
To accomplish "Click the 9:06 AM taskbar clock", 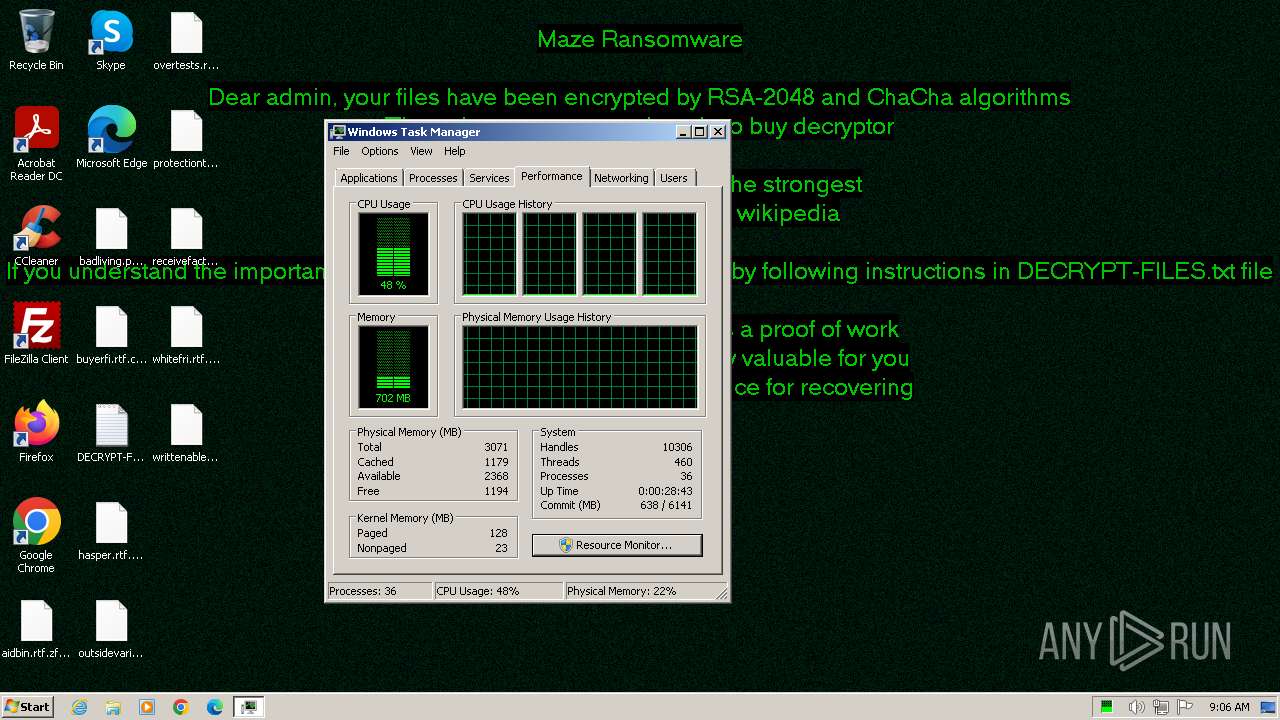I will coord(1229,707).
